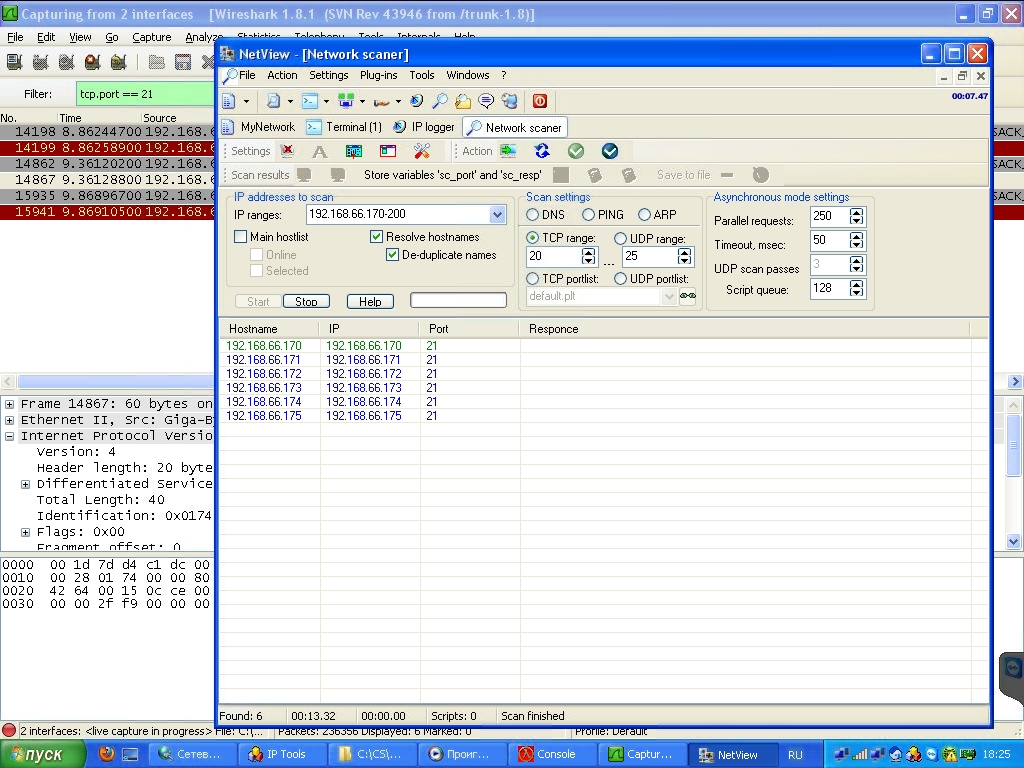1024x768 pixels.
Task: Open the wrench and screwdriver tools icon
Action: 422,152
